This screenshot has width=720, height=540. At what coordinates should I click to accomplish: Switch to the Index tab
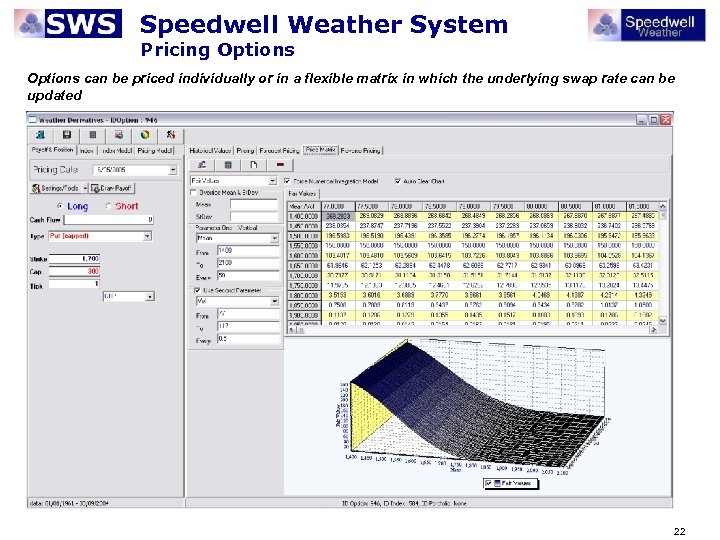86,151
